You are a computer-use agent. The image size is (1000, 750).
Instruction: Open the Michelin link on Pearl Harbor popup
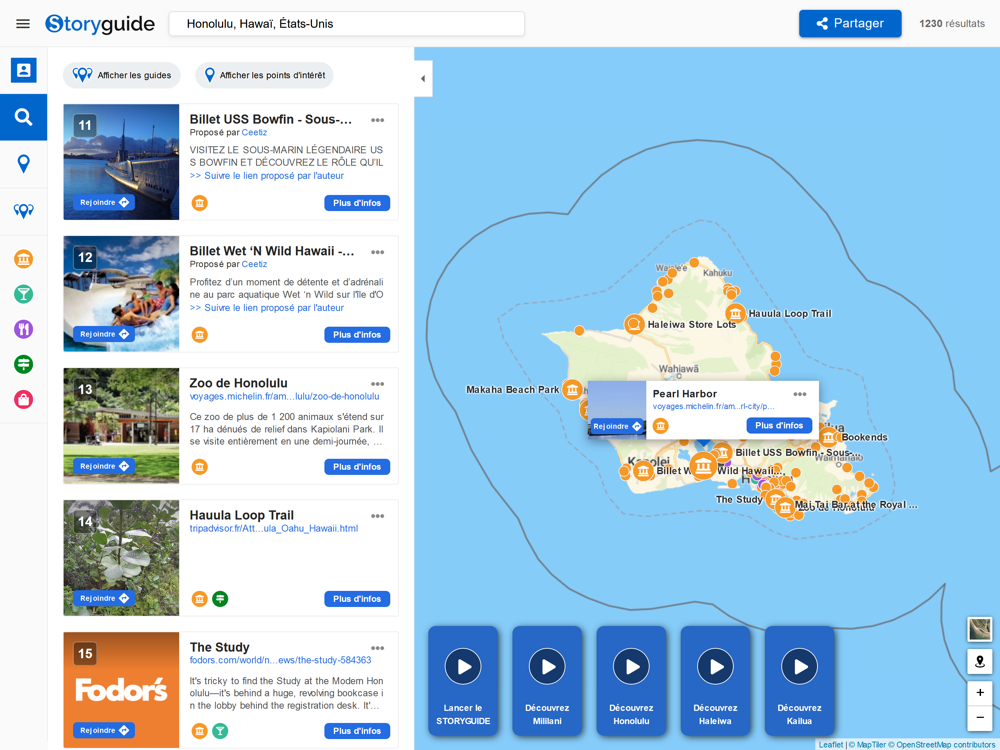coord(714,406)
